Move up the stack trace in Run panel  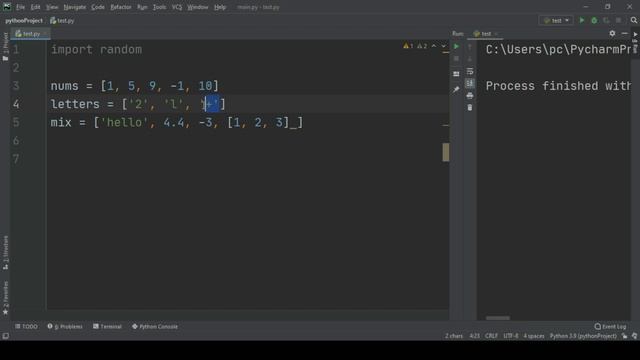470,47
